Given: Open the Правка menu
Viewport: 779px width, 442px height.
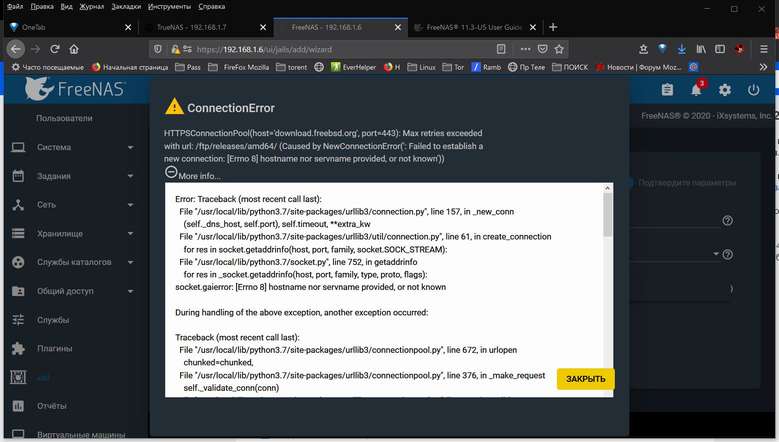Looking at the screenshot, I should (x=42, y=6).
